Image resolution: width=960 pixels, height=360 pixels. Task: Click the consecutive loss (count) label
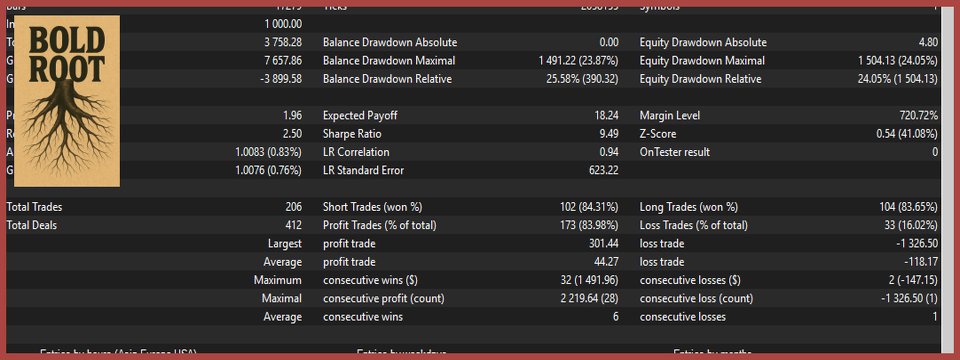point(697,299)
